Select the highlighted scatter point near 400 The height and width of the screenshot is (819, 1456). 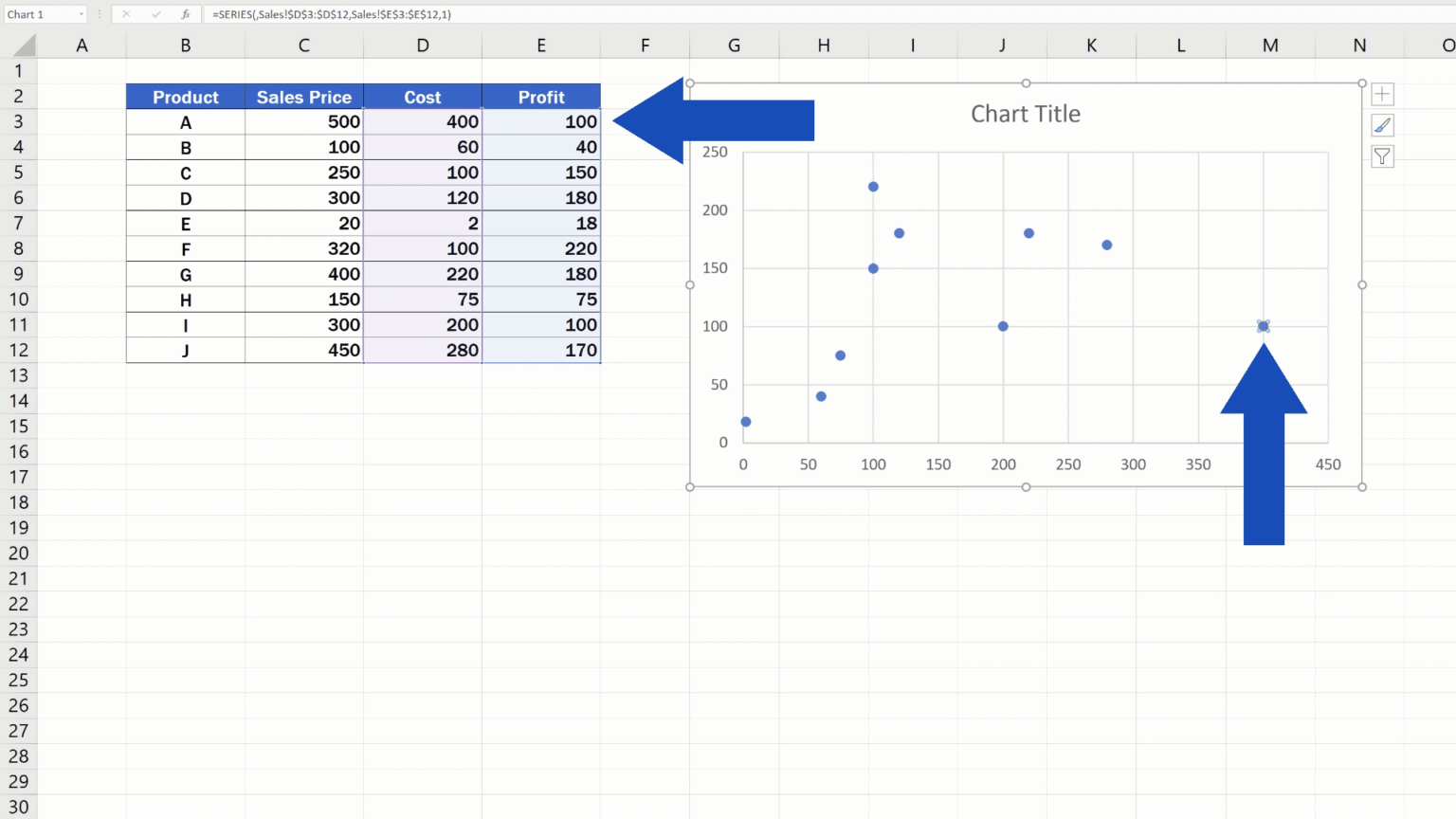(1263, 326)
